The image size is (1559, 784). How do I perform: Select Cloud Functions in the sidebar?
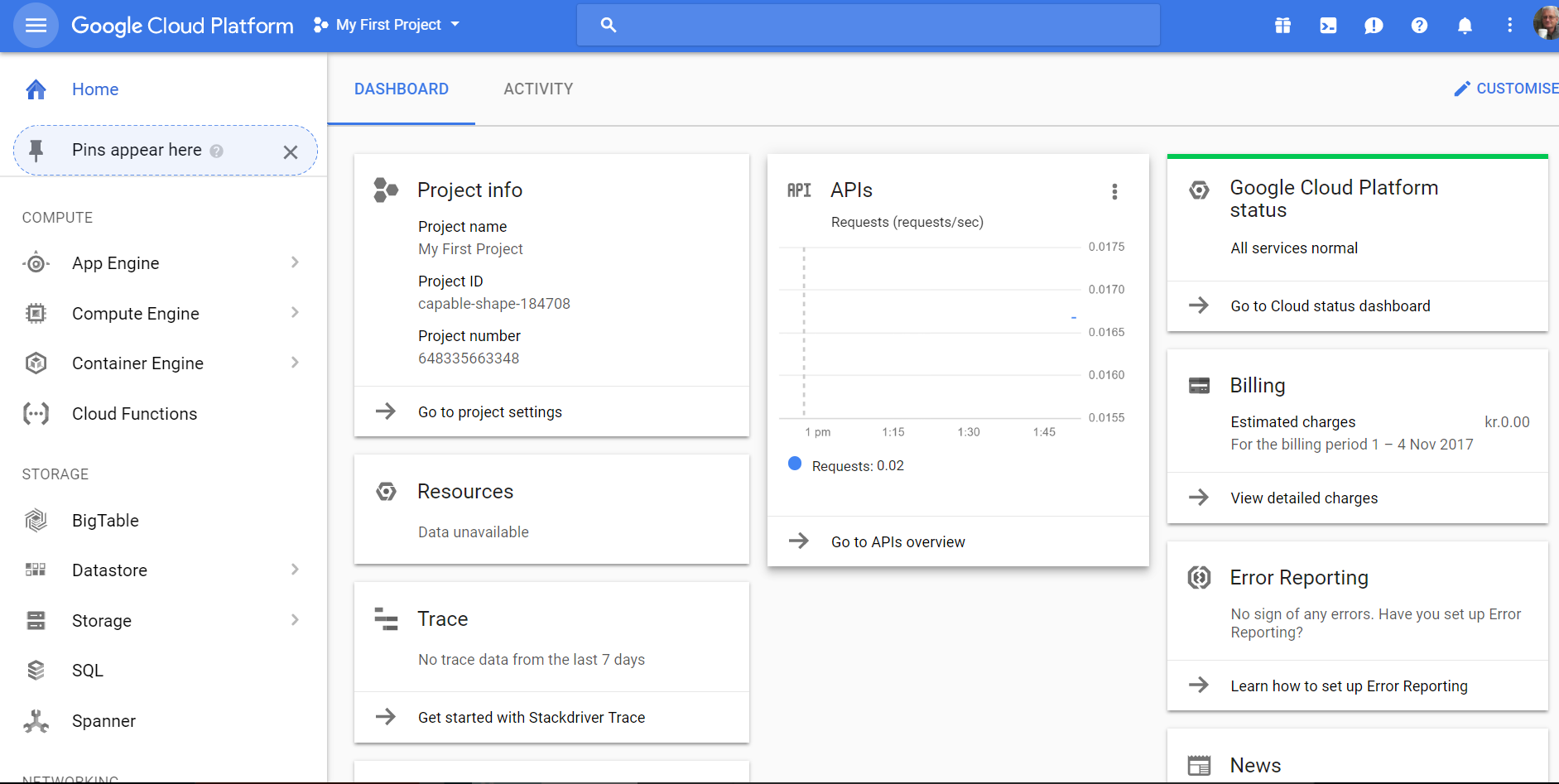pyautogui.click(x=163, y=413)
